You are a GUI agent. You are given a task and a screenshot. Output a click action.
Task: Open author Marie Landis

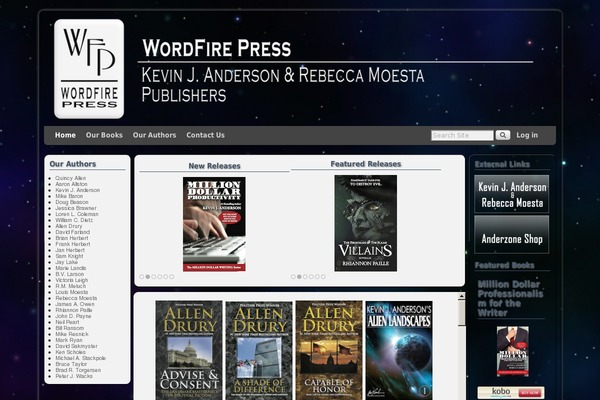click(70, 268)
